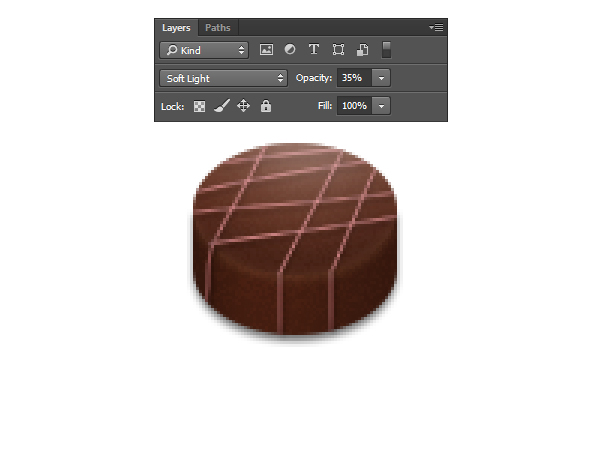This screenshot has width=600, height=449.
Task: Toggle lock transparent pixels
Action: tap(200, 105)
